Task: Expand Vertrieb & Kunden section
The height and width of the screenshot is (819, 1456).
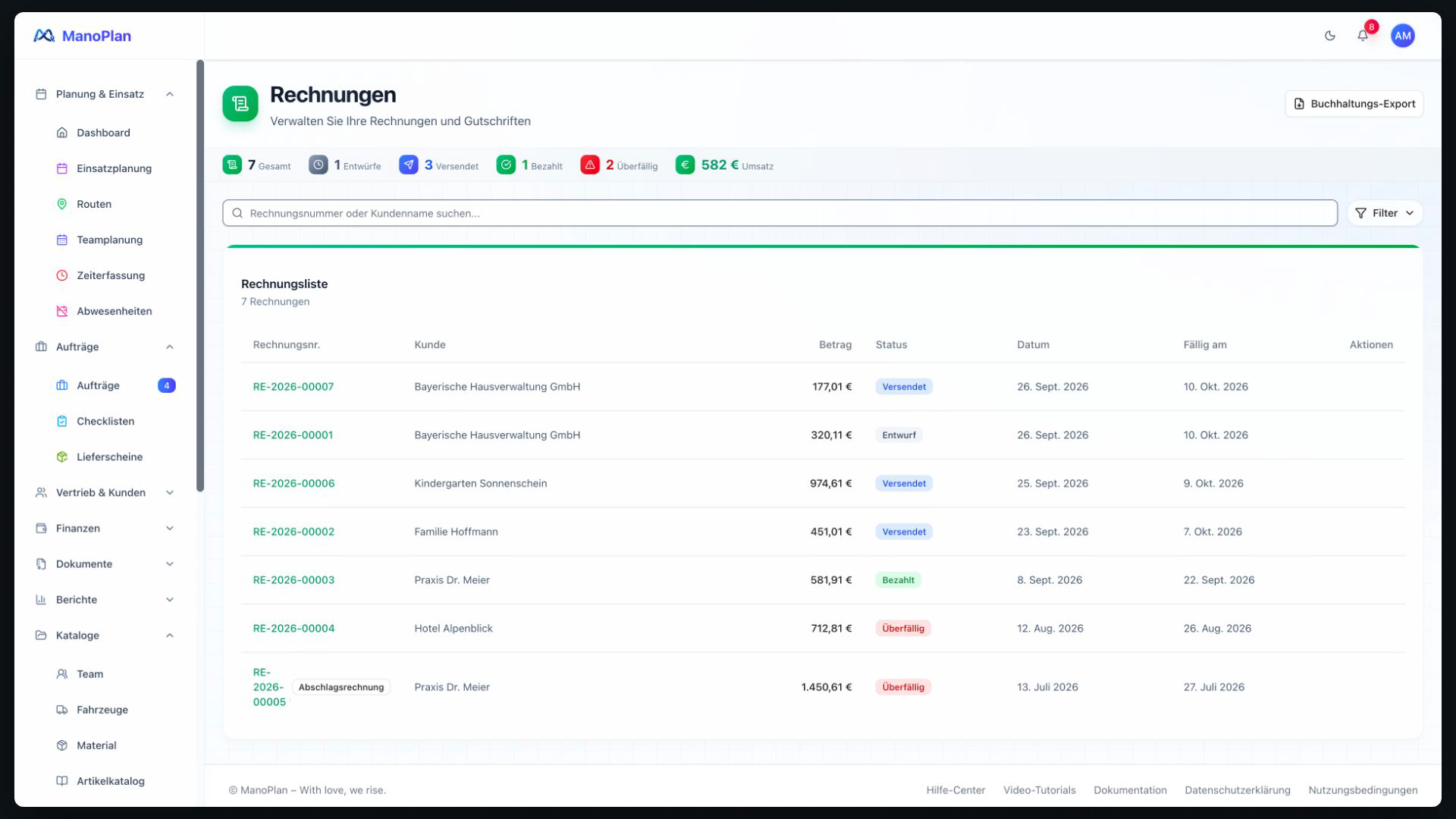Action: click(105, 492)
